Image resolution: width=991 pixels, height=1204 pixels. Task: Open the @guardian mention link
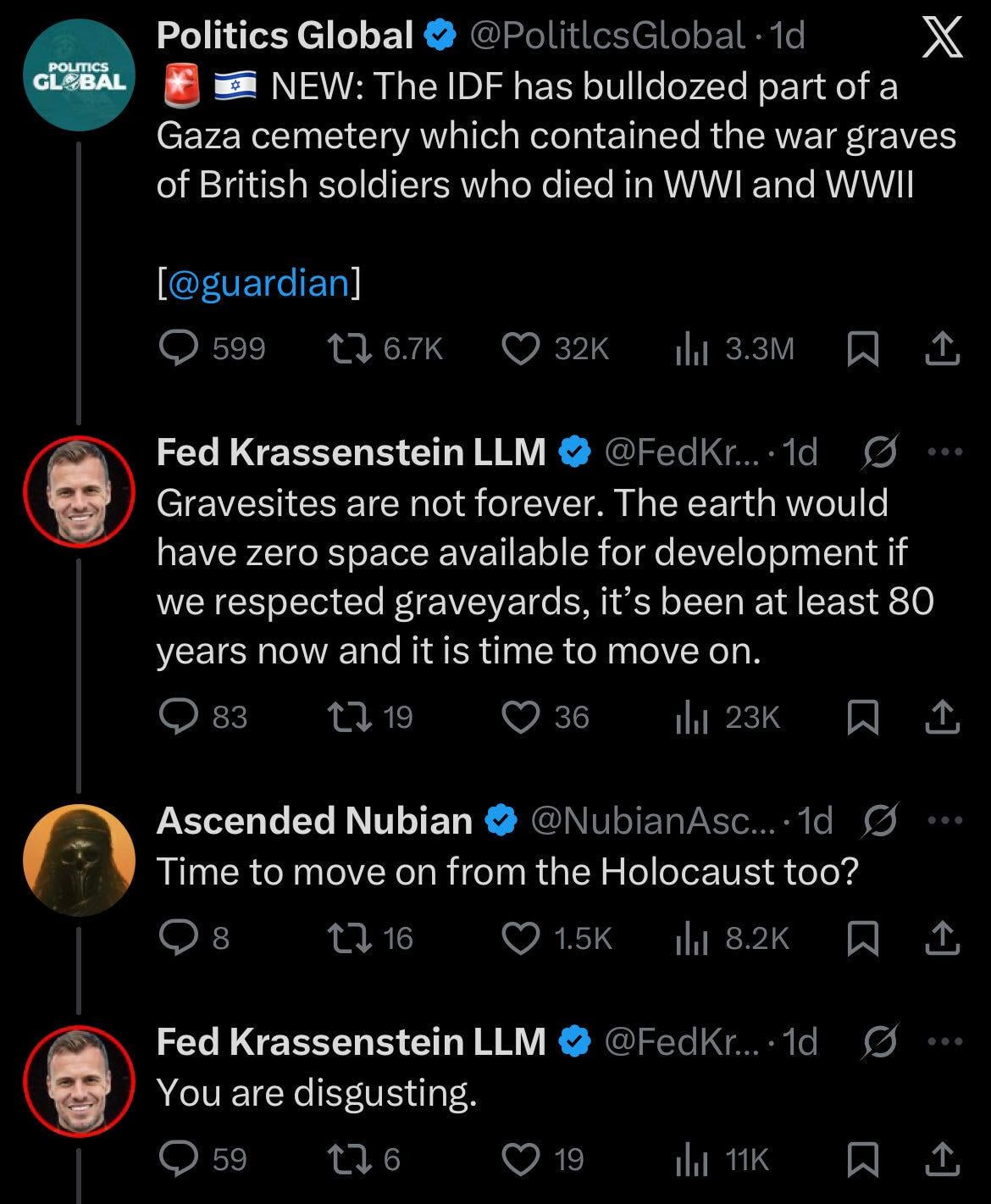pyautogui.click(x=258, y=282)
